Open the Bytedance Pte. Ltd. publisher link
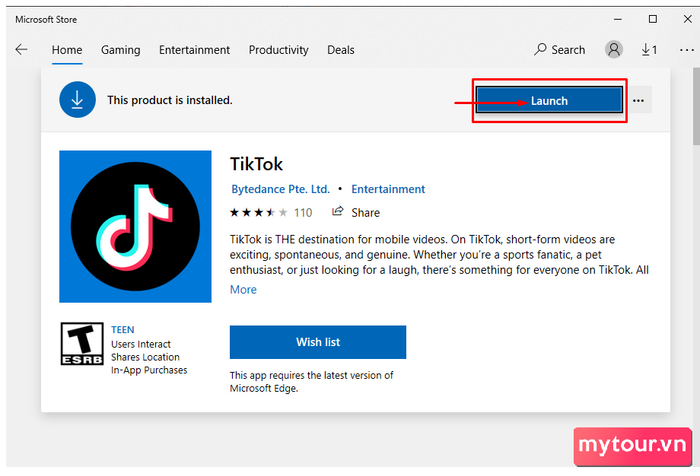The height and width of the screenshot is (476, 700). [280, 189]
